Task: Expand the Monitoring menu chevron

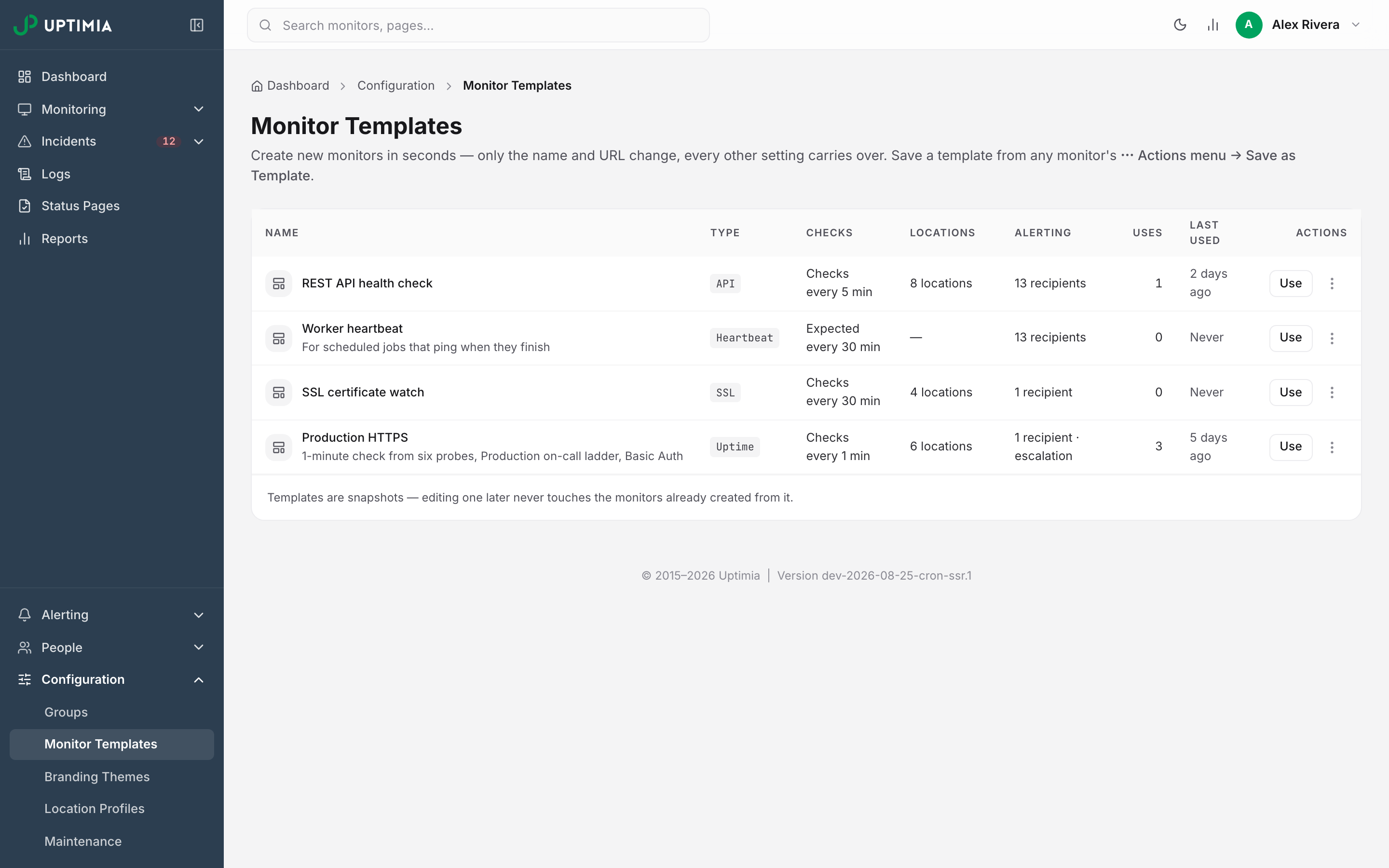Action: coord(199,109)
